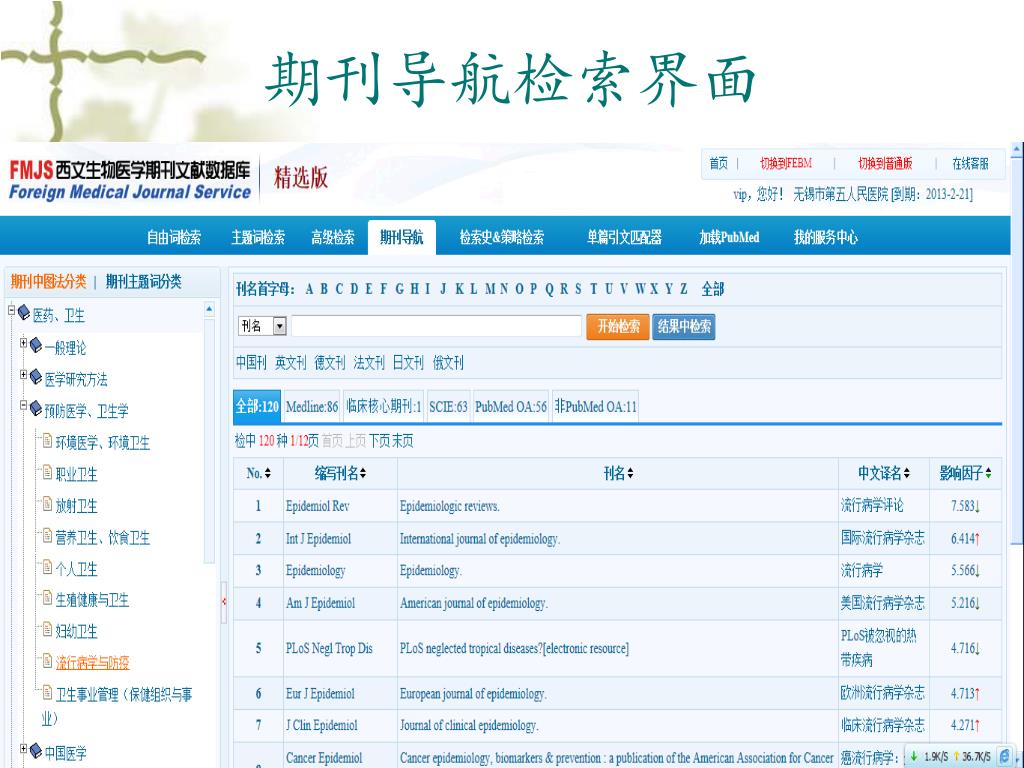Open 我的服务中心 tab
This screenshot has width=1024, height=768.
coord(825,237)
